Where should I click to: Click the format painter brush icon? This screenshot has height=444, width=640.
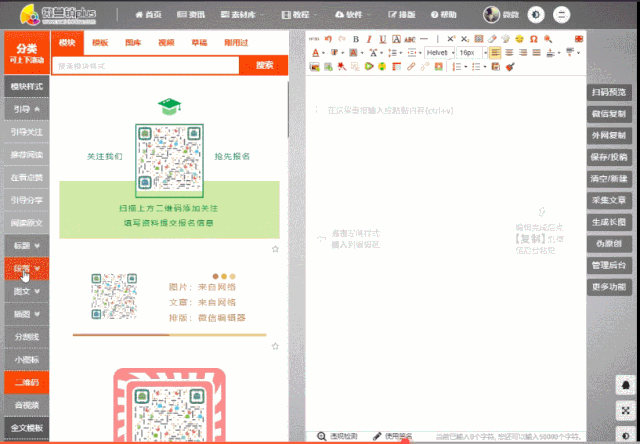[506, 39]
